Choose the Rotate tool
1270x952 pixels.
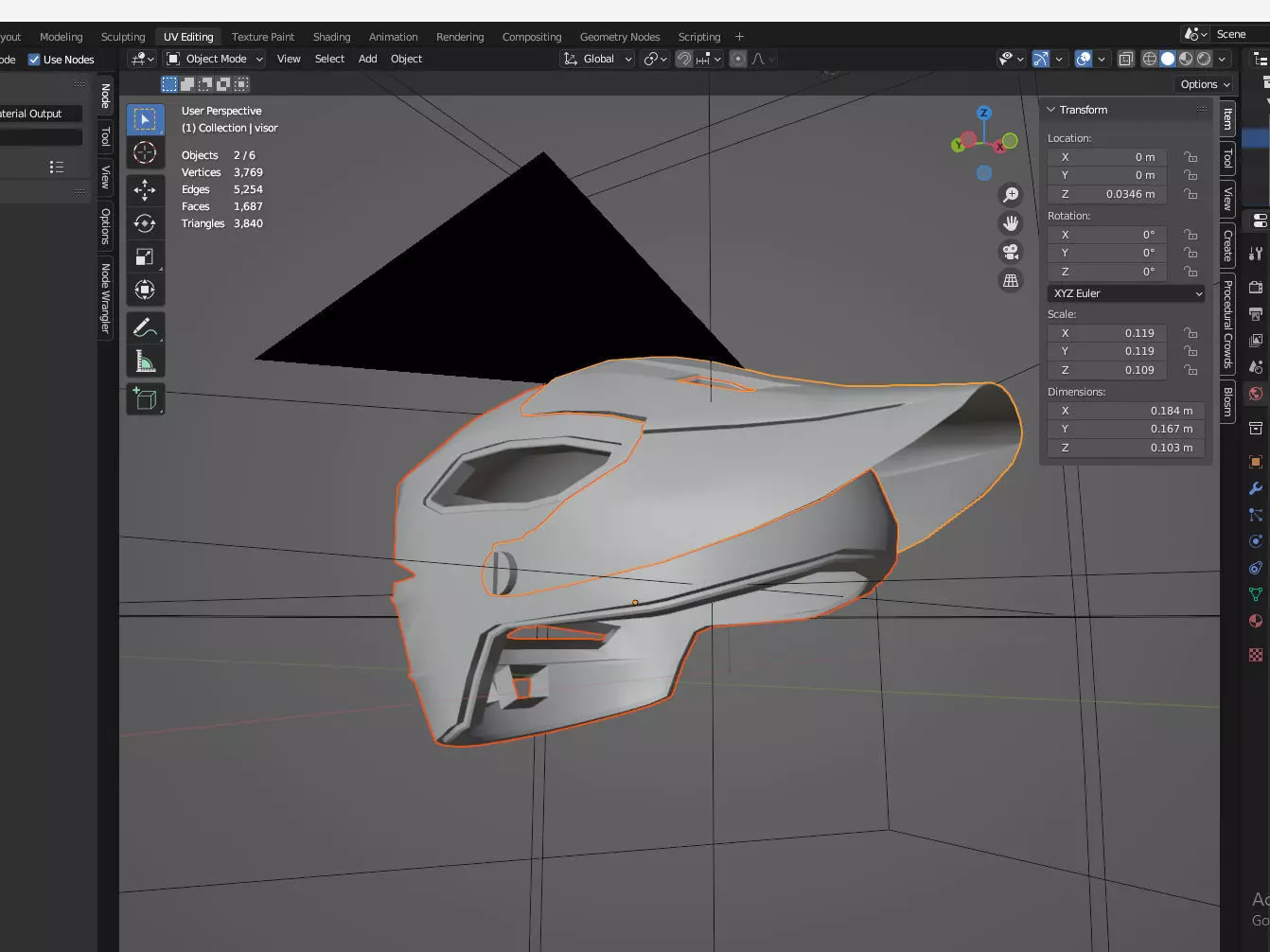click(145, 223)
